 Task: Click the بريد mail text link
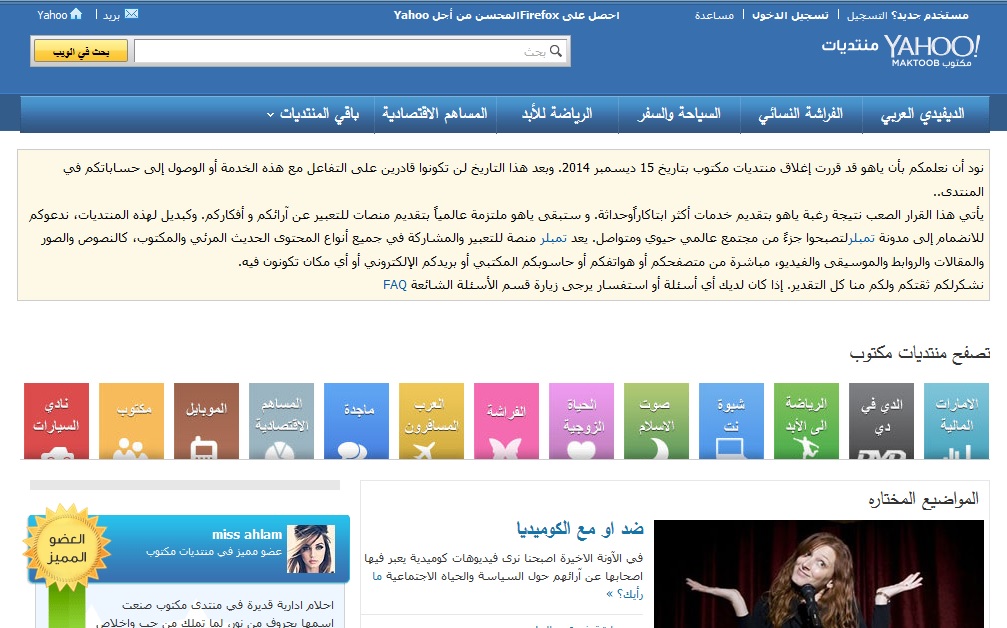(x=112, y=15)
